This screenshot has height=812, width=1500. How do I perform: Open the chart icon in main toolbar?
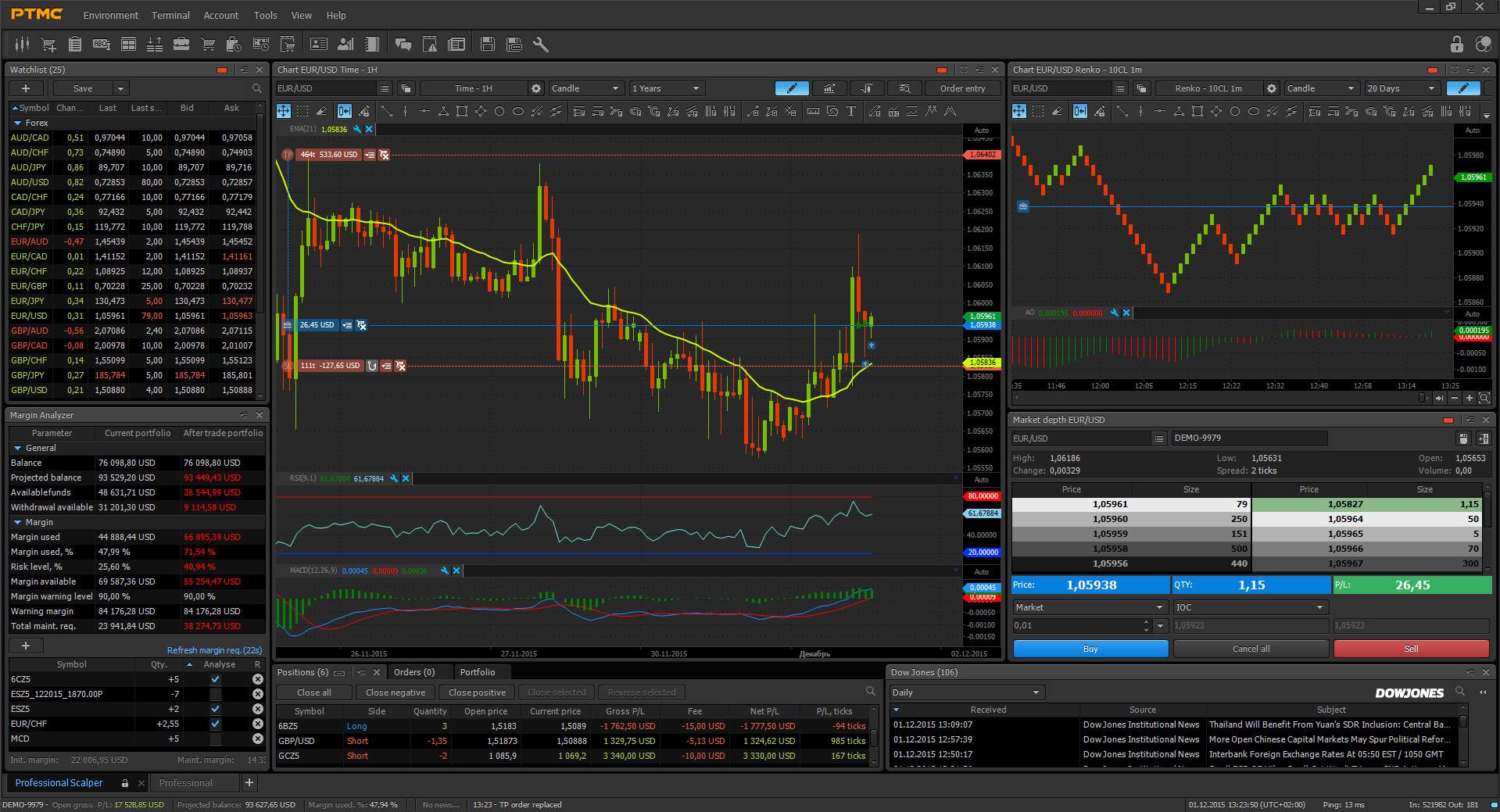click(22, 45)
